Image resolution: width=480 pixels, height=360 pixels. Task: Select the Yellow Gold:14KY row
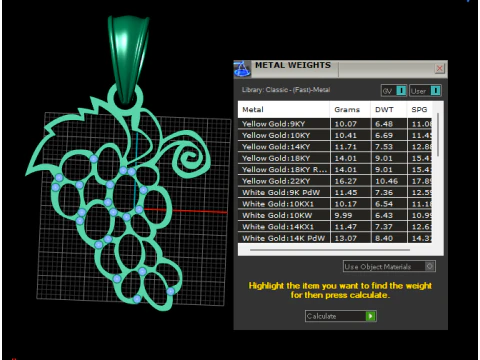point(335,147)
